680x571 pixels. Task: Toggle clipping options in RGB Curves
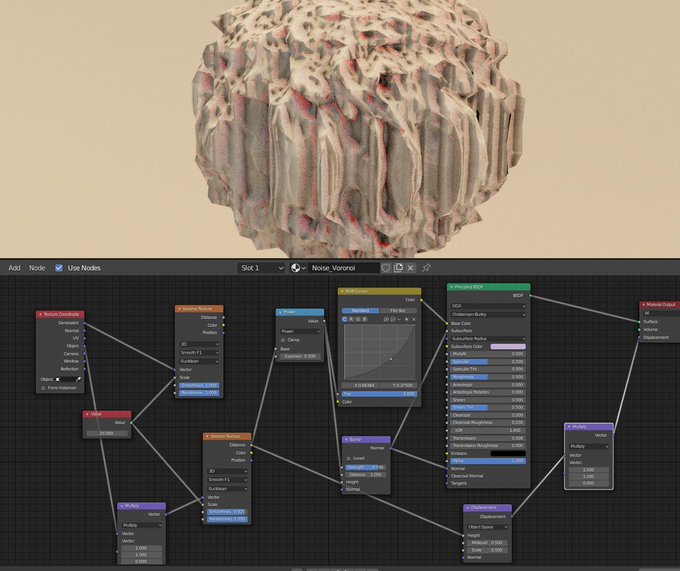pos(407,319)
